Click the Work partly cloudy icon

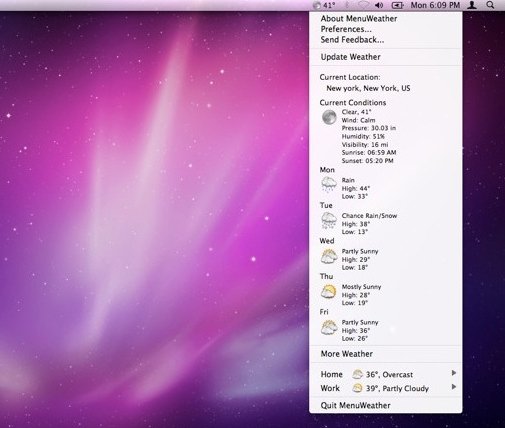click(357, 388)
